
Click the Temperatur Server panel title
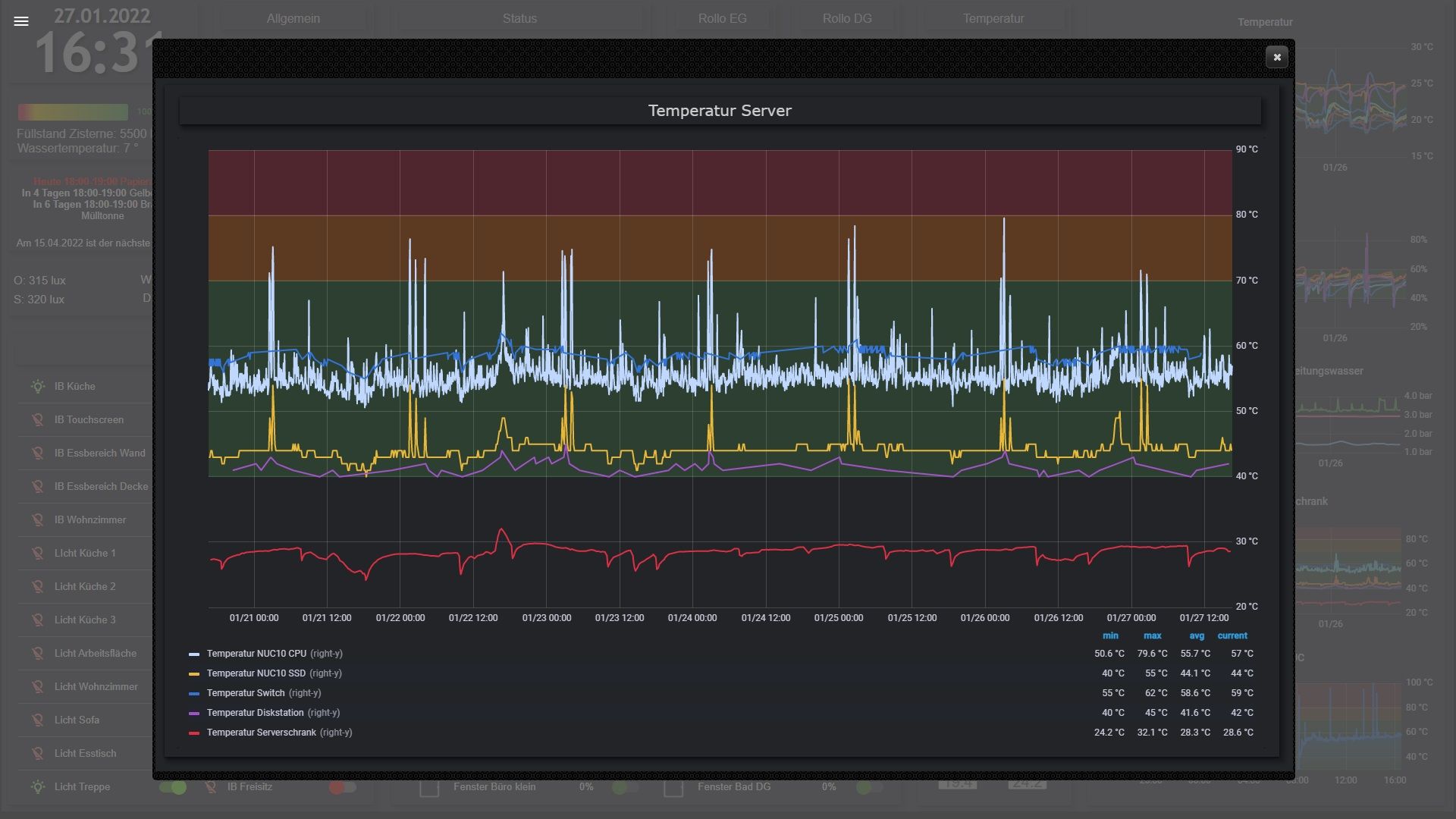(720, 111)
